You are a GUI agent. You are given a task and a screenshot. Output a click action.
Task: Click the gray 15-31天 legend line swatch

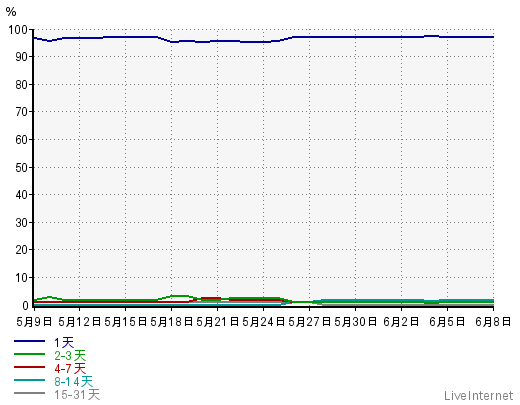point(29,393)
